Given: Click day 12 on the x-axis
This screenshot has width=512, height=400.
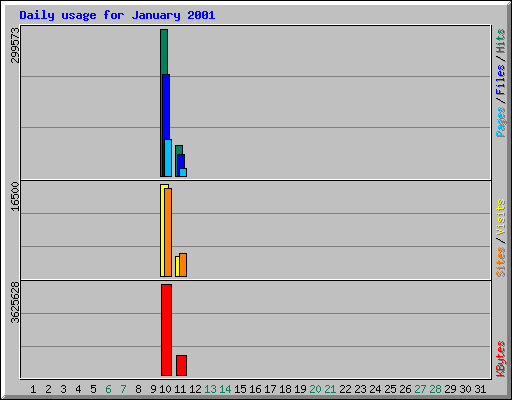Looking at the screenshot, I should [195, 389].
